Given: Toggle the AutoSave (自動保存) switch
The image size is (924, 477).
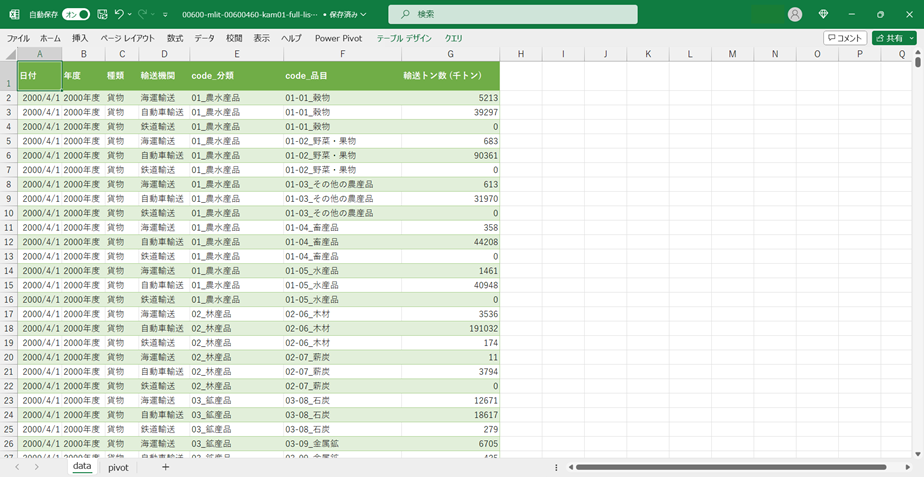Looking at the screenshot, I should (76, 14).
